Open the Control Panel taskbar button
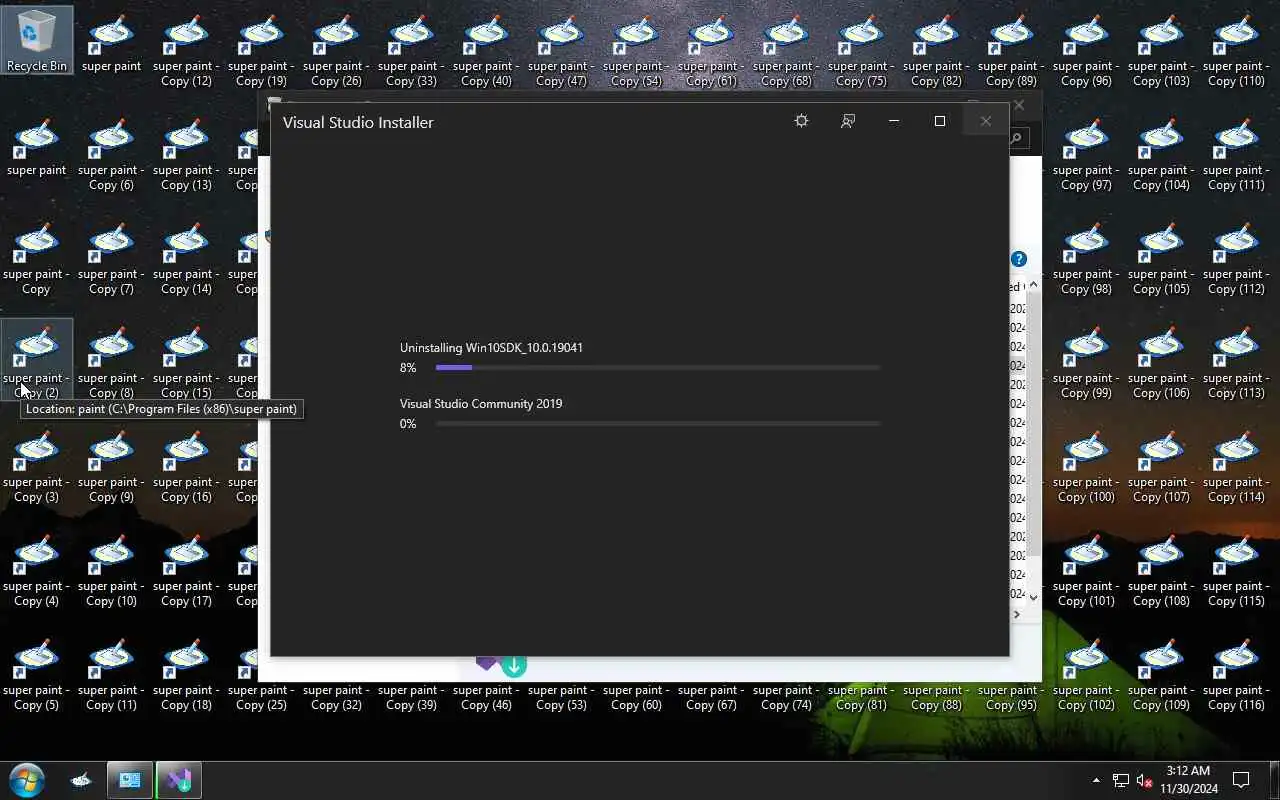 pos(130,780)
